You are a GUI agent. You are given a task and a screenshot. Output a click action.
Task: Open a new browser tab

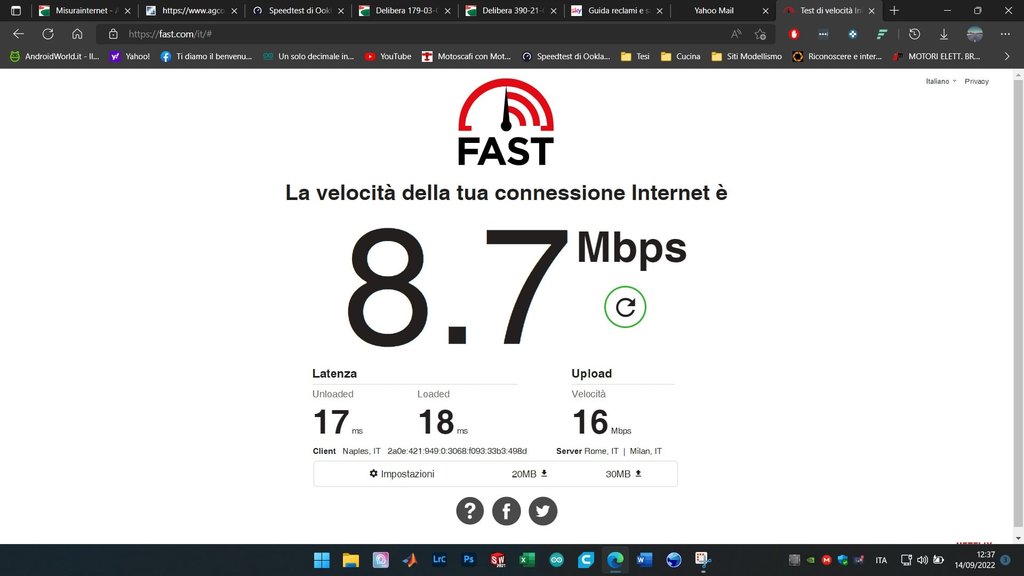coord(894,10)
